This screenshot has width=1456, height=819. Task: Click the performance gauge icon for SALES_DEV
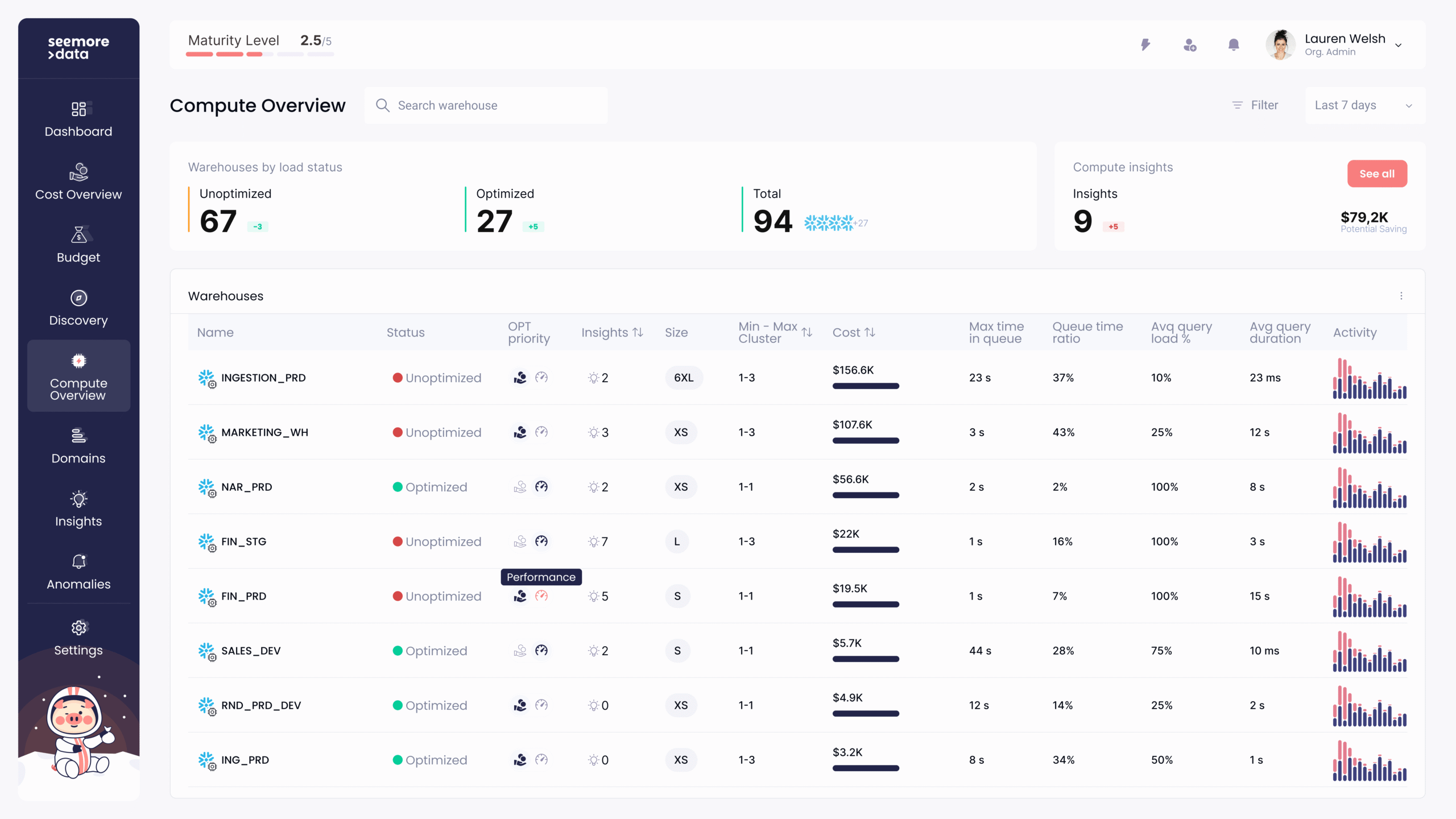(541, 651)
